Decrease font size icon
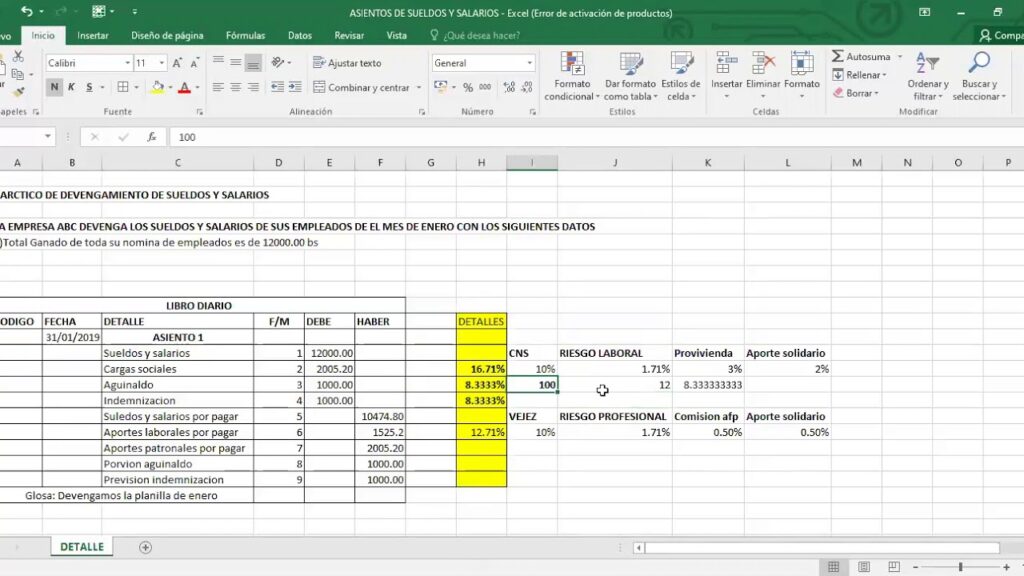The image size is (1024, 576). coord(194,63)
